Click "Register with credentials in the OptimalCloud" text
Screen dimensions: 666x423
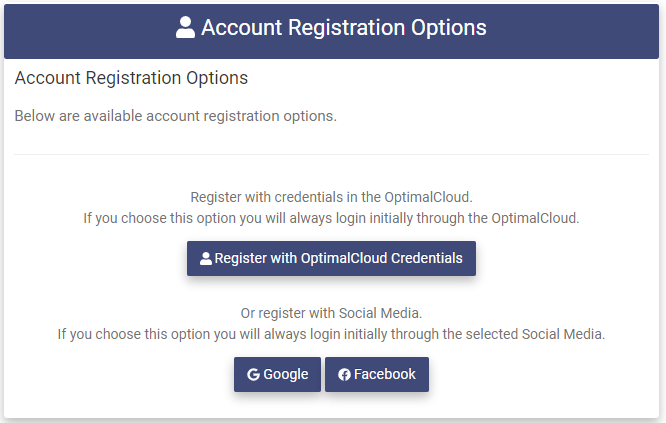point(331,197)
